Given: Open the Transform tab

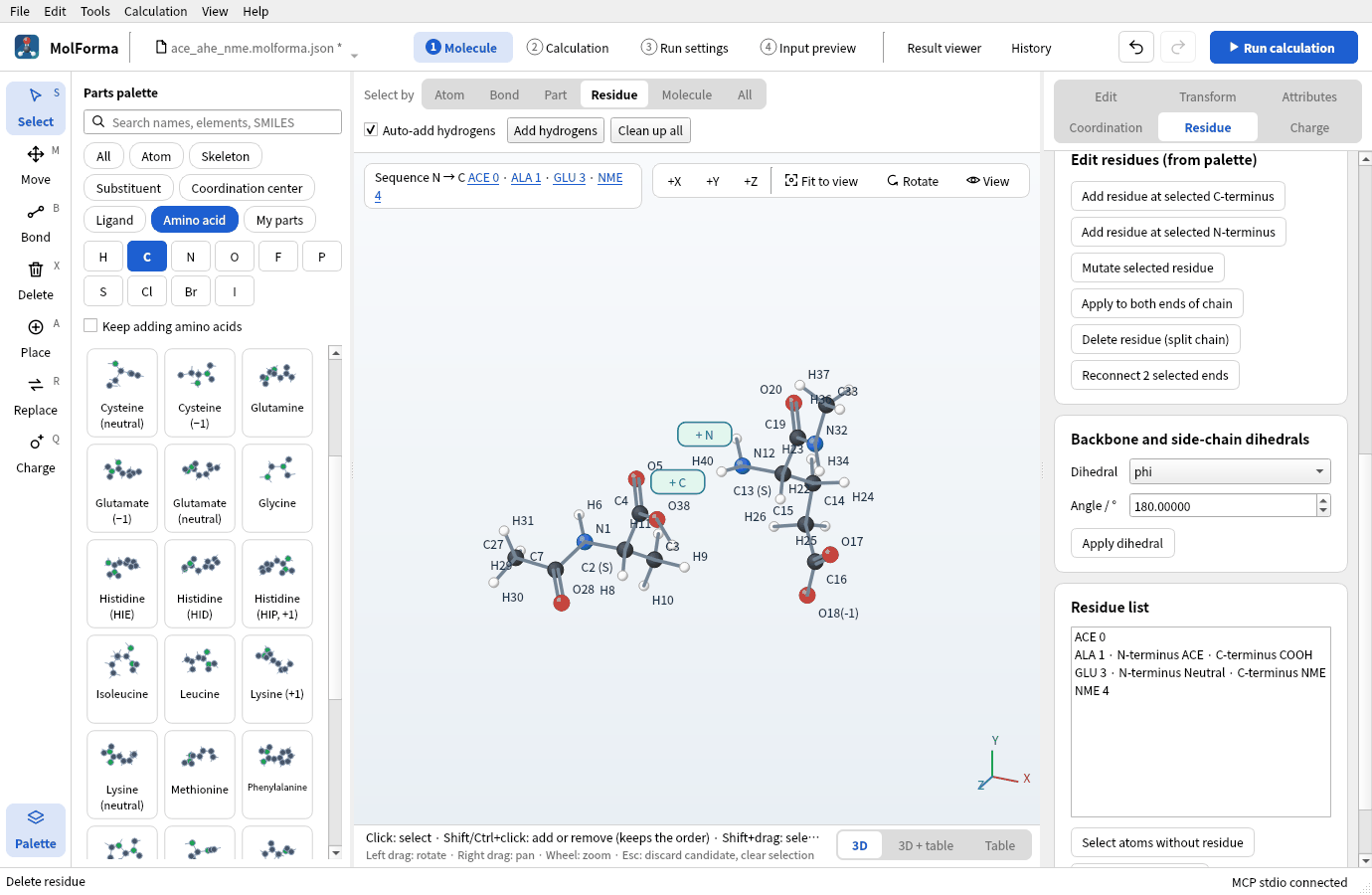Looking at the screenshot, I should coord(1208,96).
